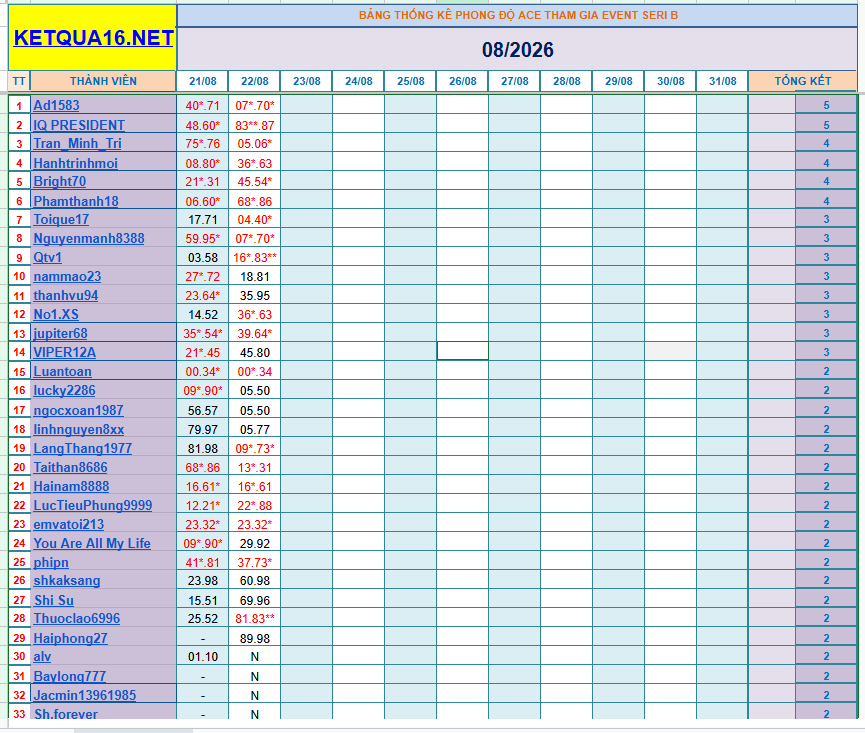Open member link IQ PRESIDENT
This screenshot has width=865, height=733.
[x=79, y=125]
